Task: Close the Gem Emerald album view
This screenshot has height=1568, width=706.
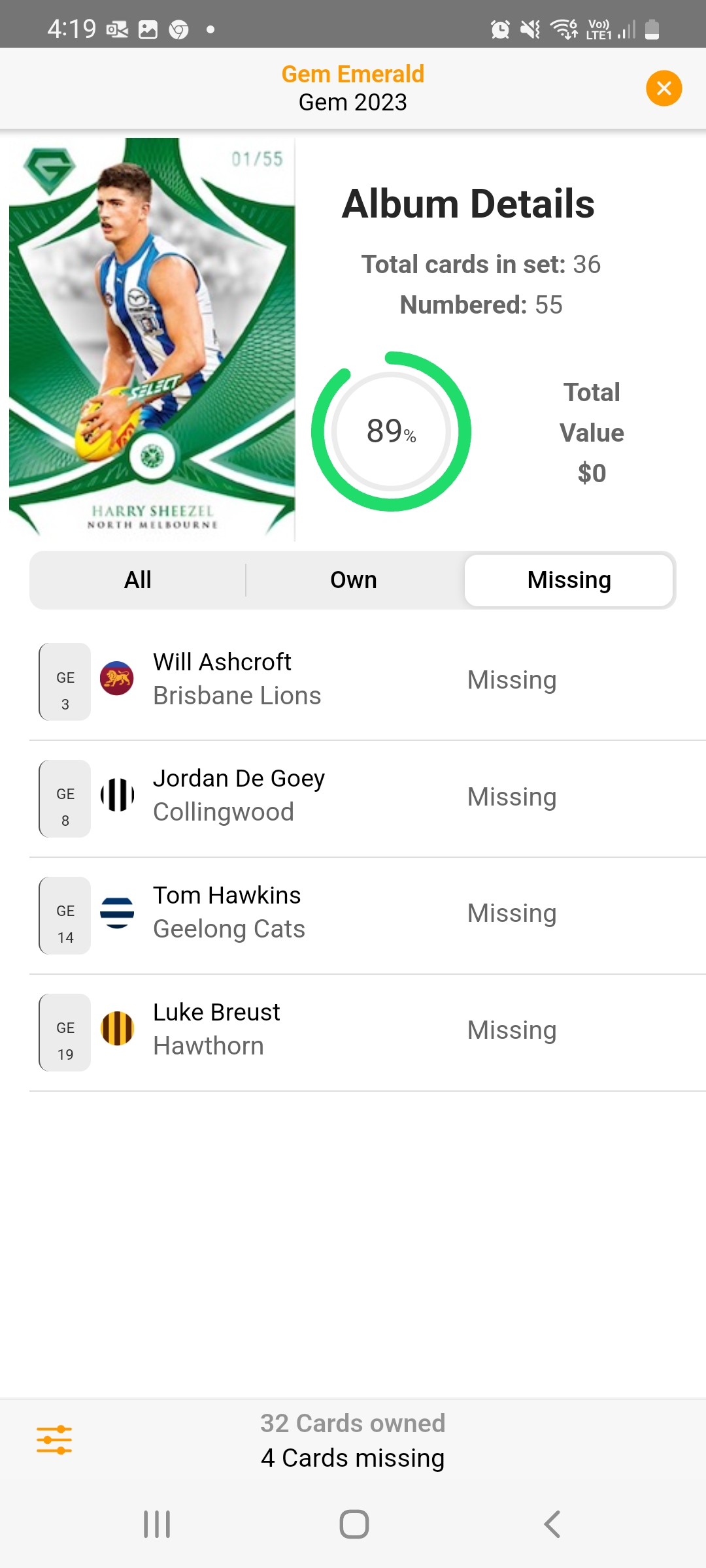Action: [x=664, y=88]
